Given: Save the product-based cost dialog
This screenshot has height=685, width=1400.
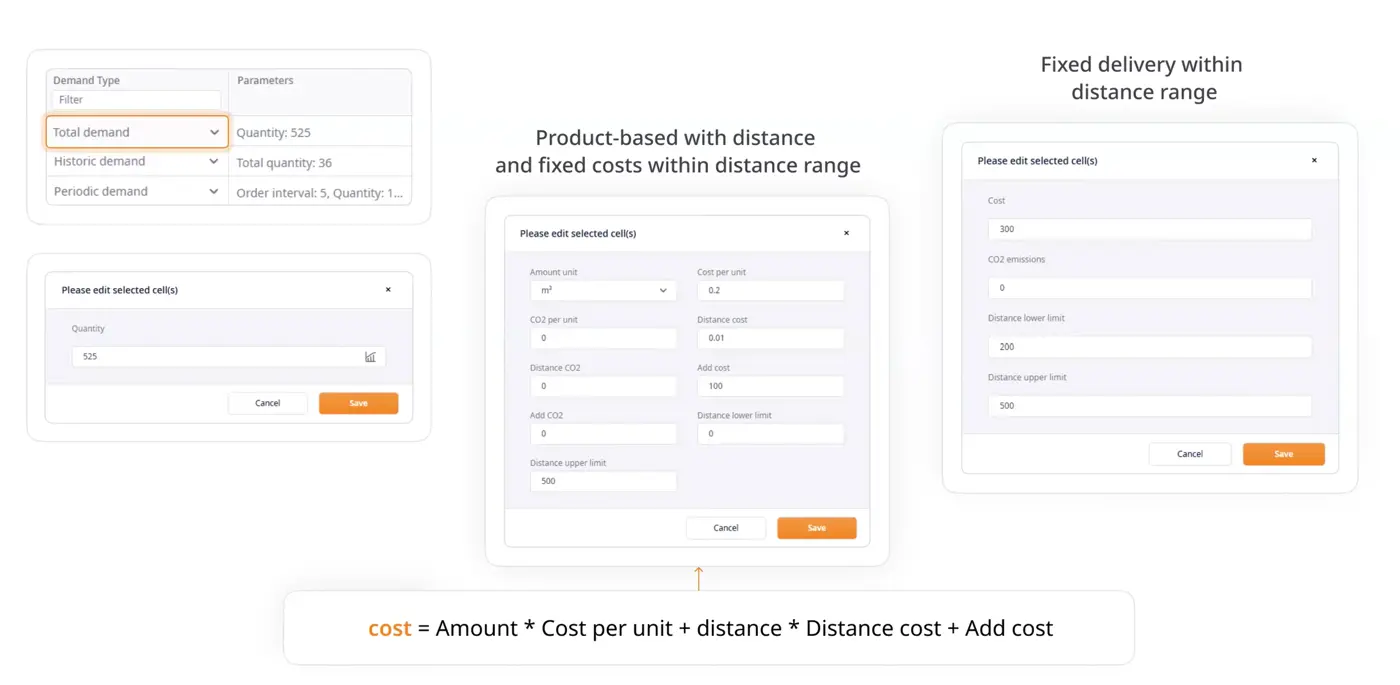Looking at the screenshot, I should click(x=816, y=528).
